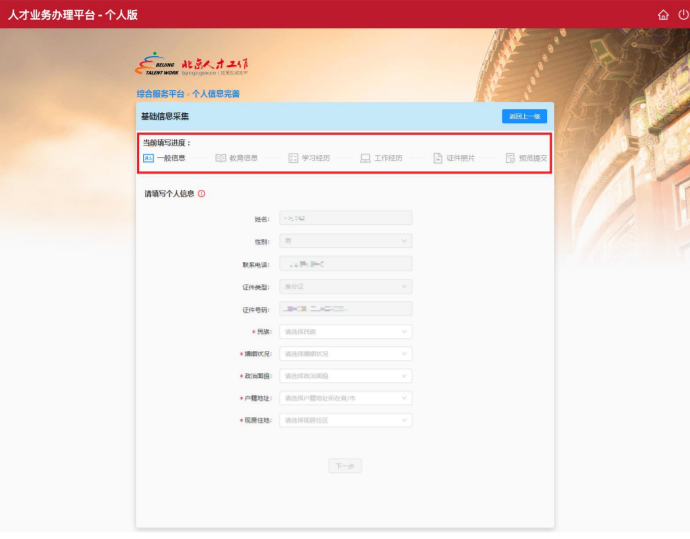Go to the home page icon
Image resolution: width=690 pixels, height=539 pixels.
tap(663, 15)
